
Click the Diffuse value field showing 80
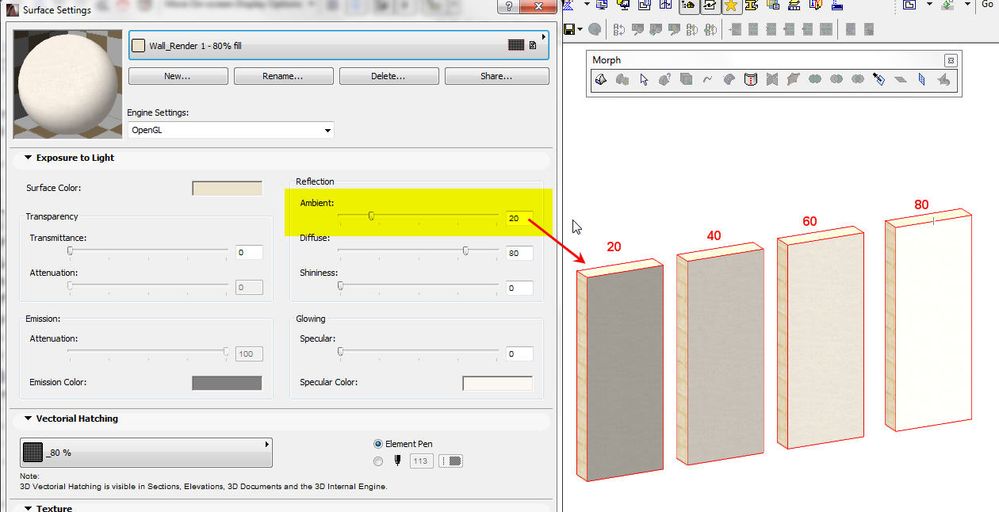519,253
